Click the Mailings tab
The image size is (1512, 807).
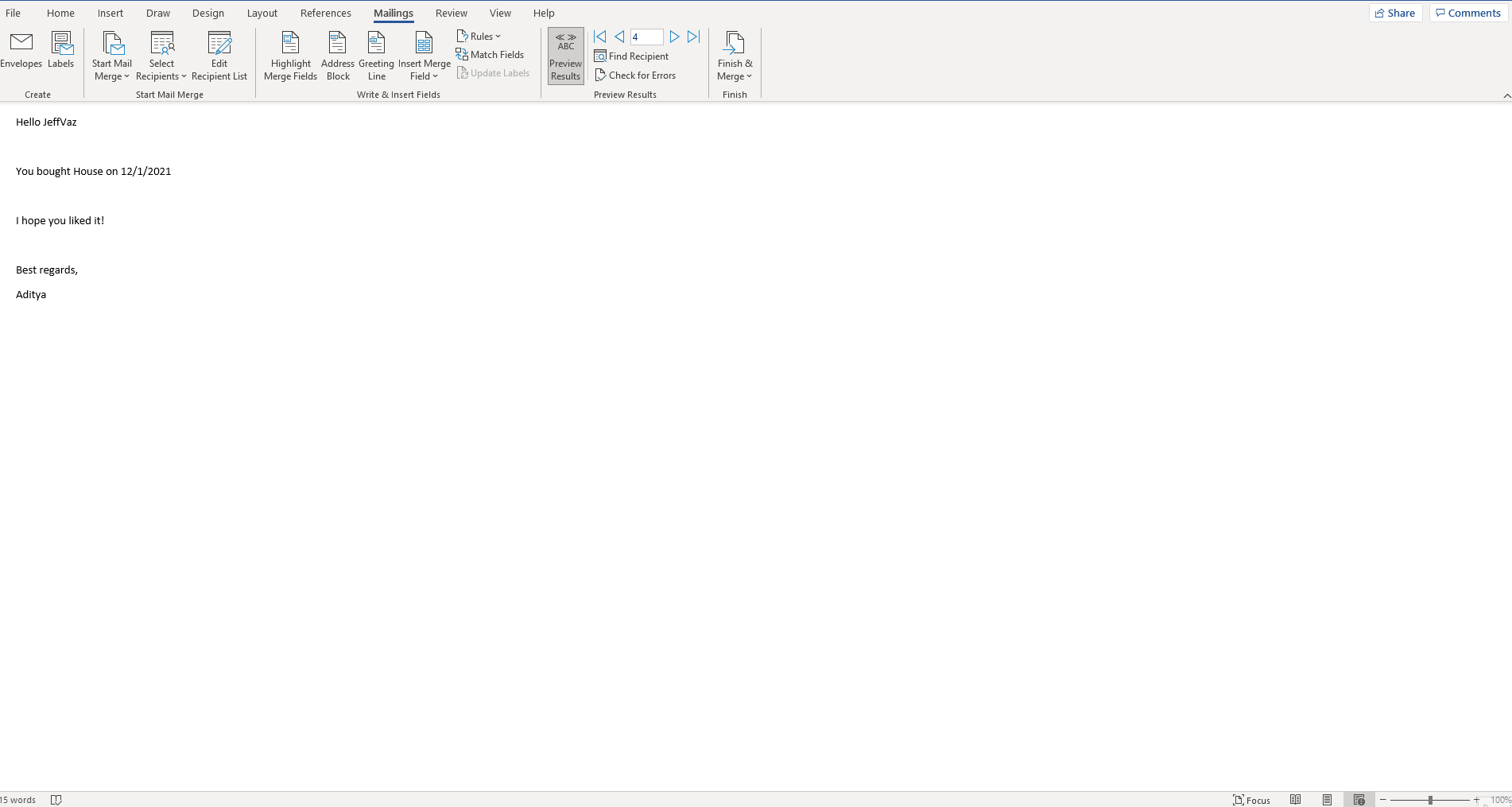[394, 13]
